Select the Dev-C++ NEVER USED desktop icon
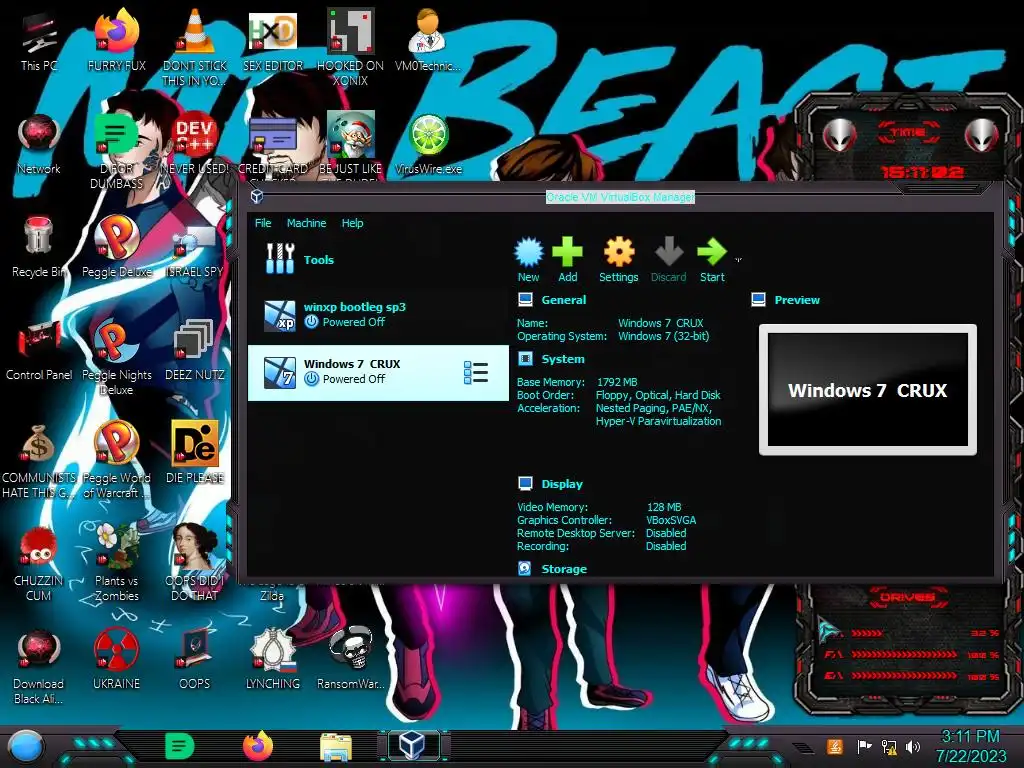Image resolution: width=1024 pixels, height=768 pixels. [194, 145]
